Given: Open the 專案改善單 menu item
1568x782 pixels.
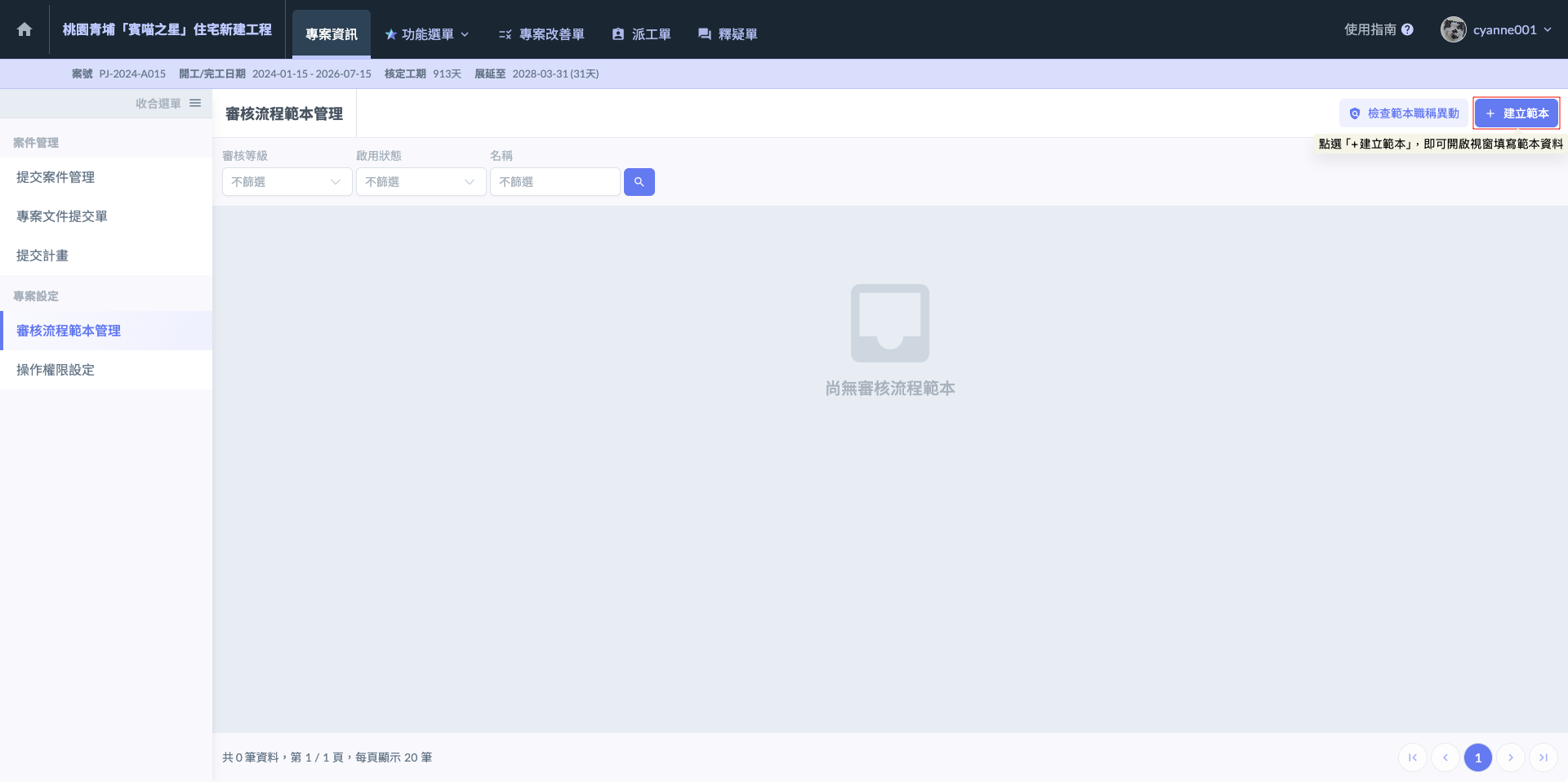Looking at the screenshot, I should click(x=541, y=34).
